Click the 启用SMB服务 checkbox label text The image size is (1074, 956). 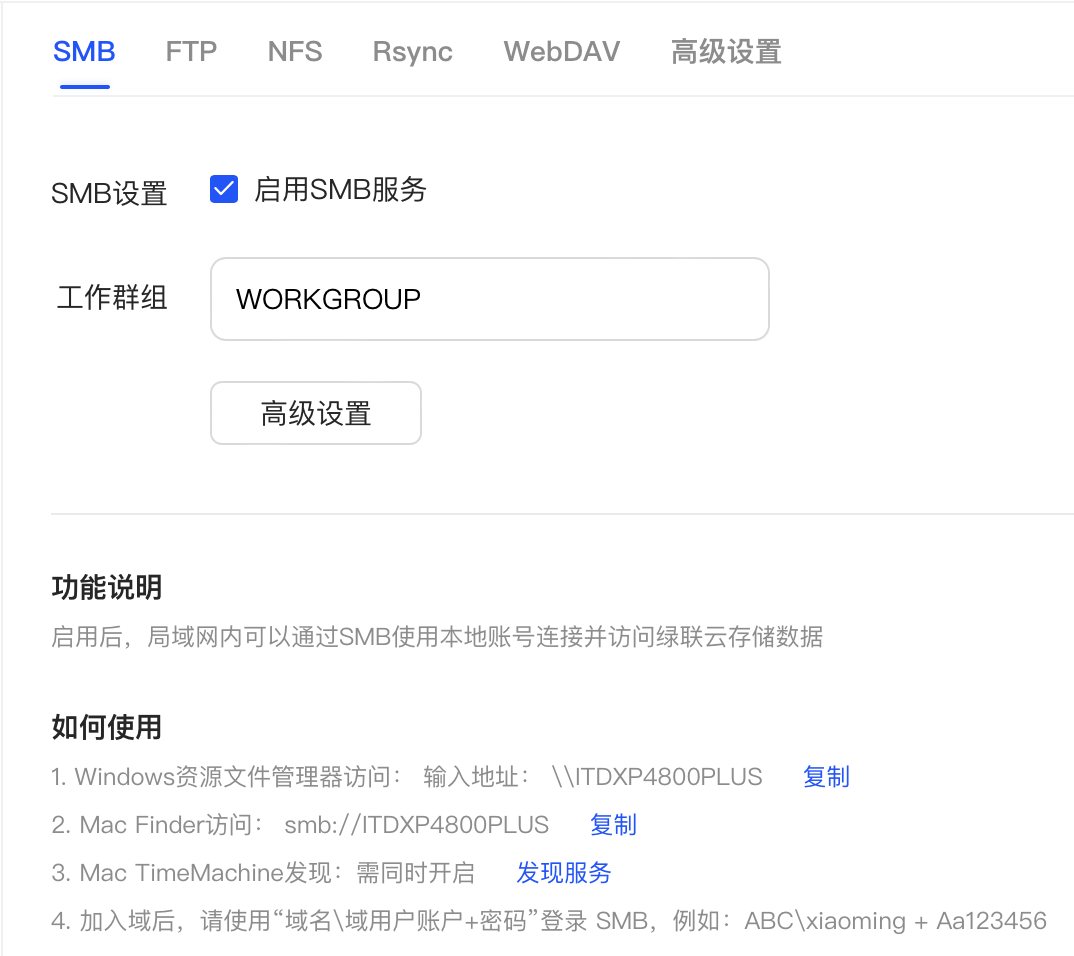point(340,189)
